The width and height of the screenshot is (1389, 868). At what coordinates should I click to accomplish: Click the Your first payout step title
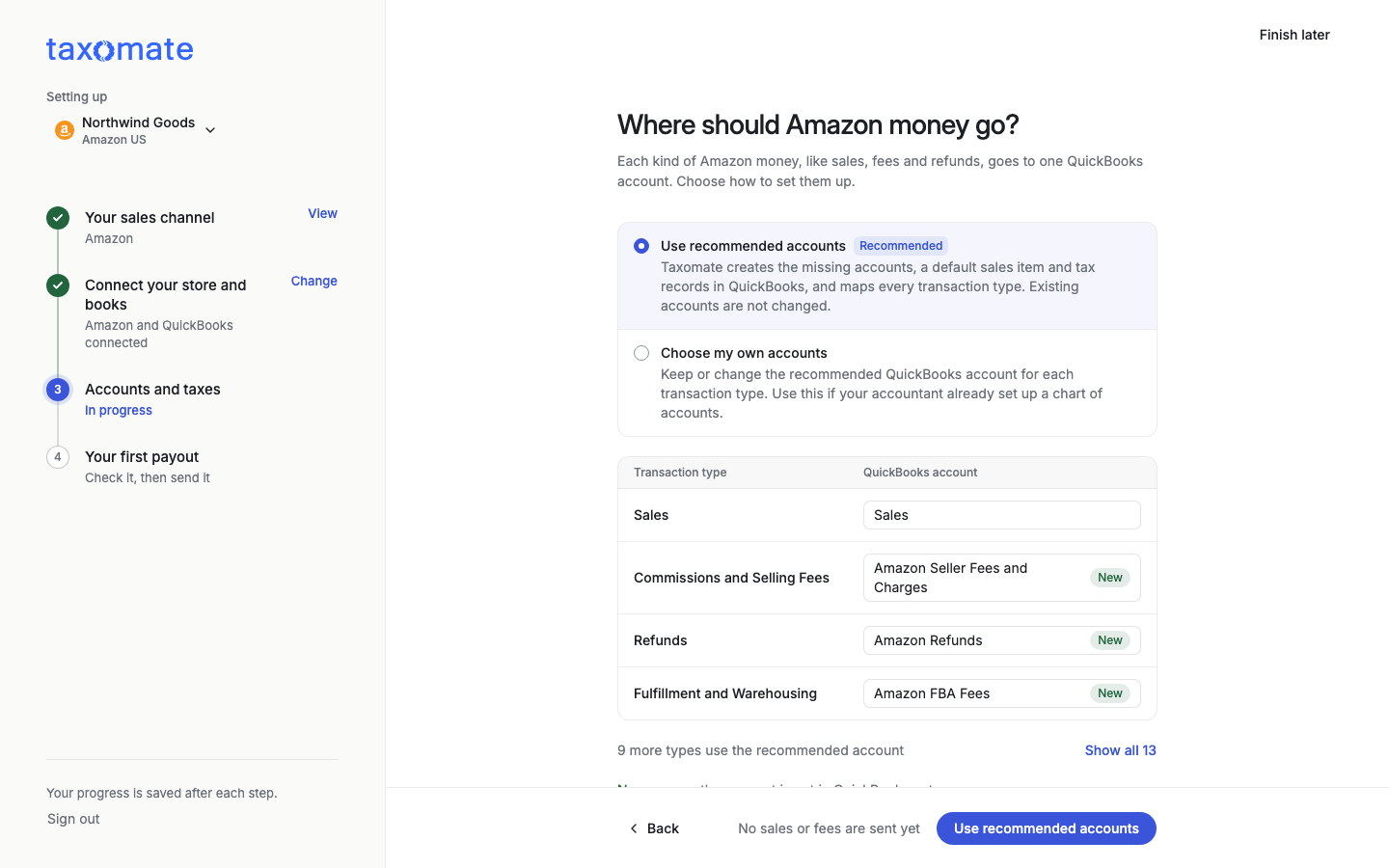click(x=142, y=457)
